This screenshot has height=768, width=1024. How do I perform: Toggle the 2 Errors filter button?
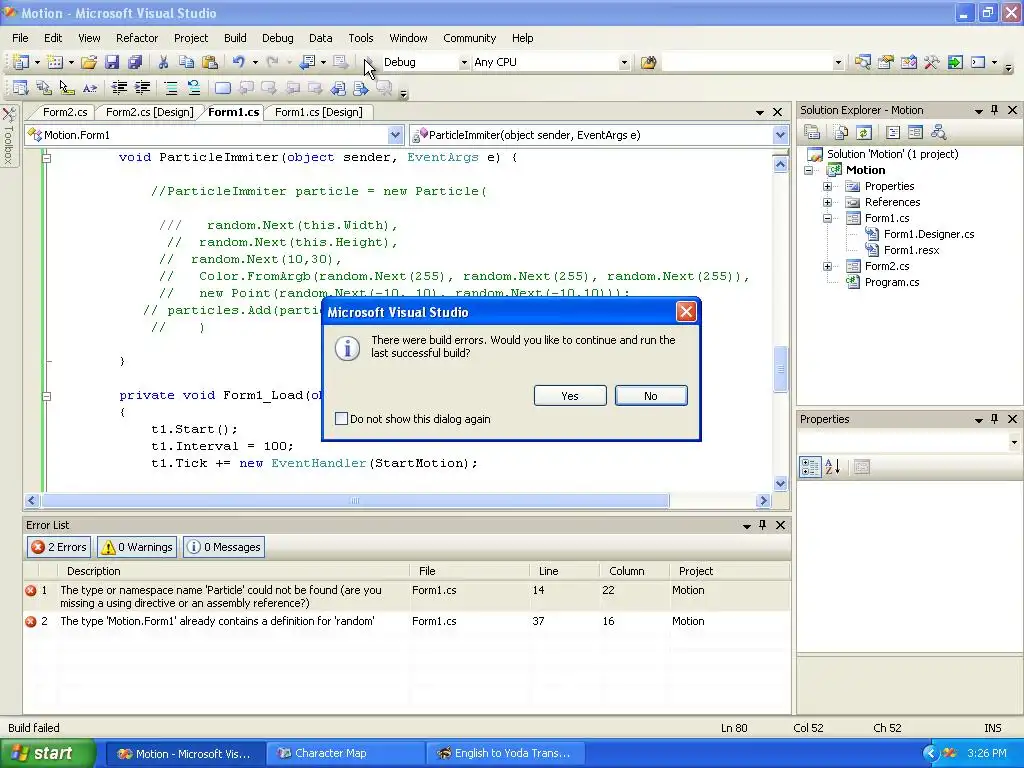59,547
